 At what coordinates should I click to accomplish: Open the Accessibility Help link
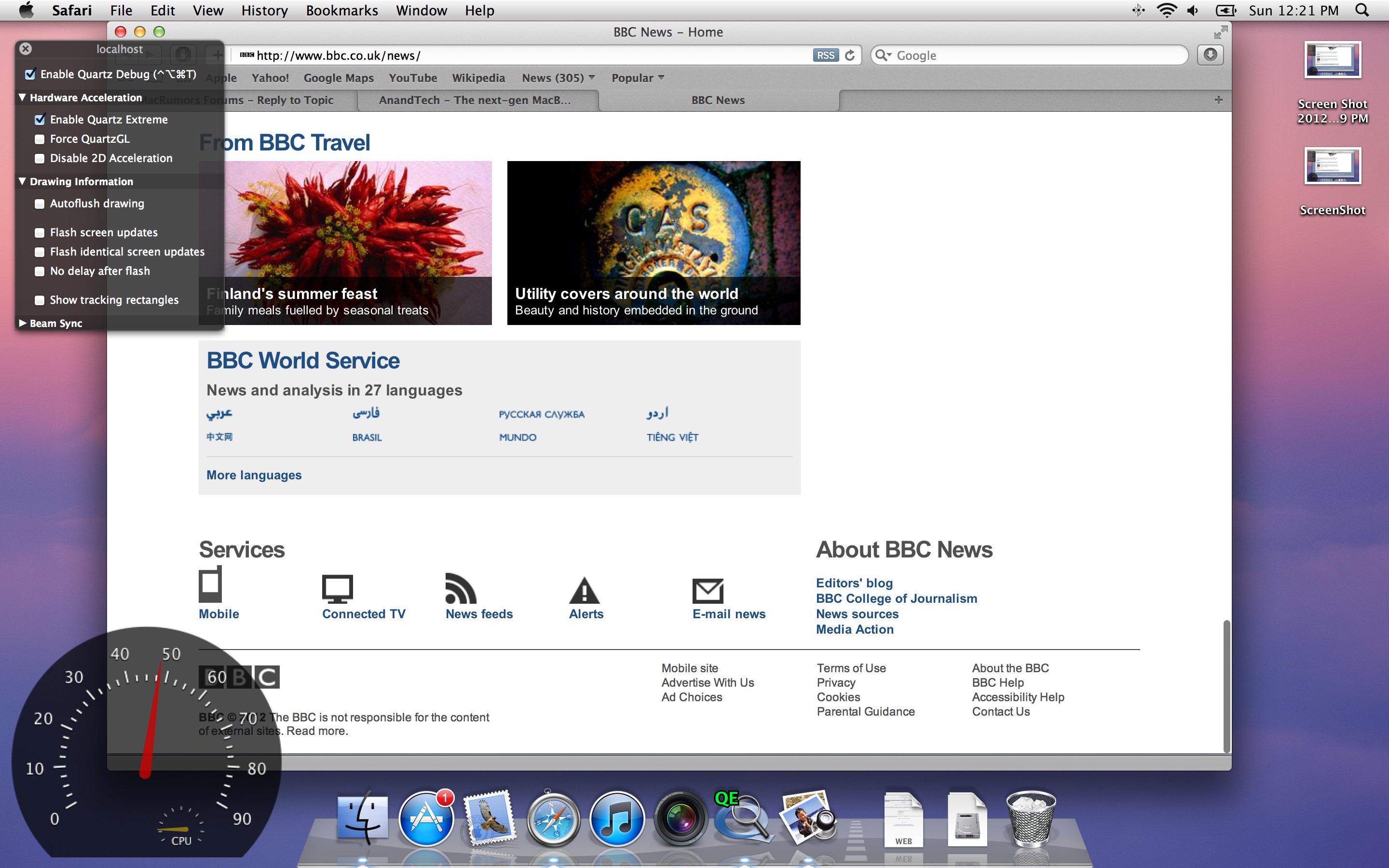pyautogui.click(x=1018, y=697)
